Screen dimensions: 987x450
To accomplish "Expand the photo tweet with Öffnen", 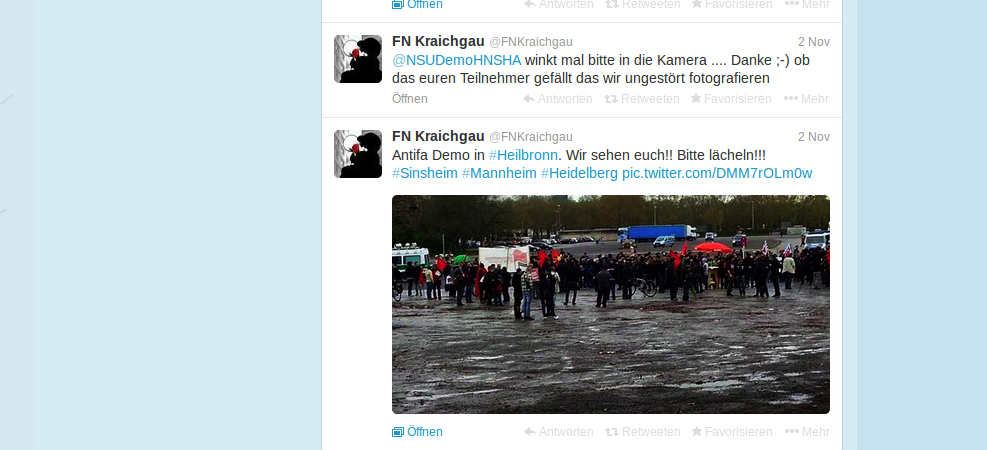I will 417,432.
